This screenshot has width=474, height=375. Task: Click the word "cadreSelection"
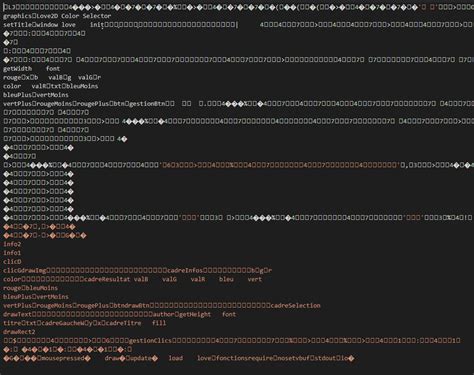[x=295, y=306]
